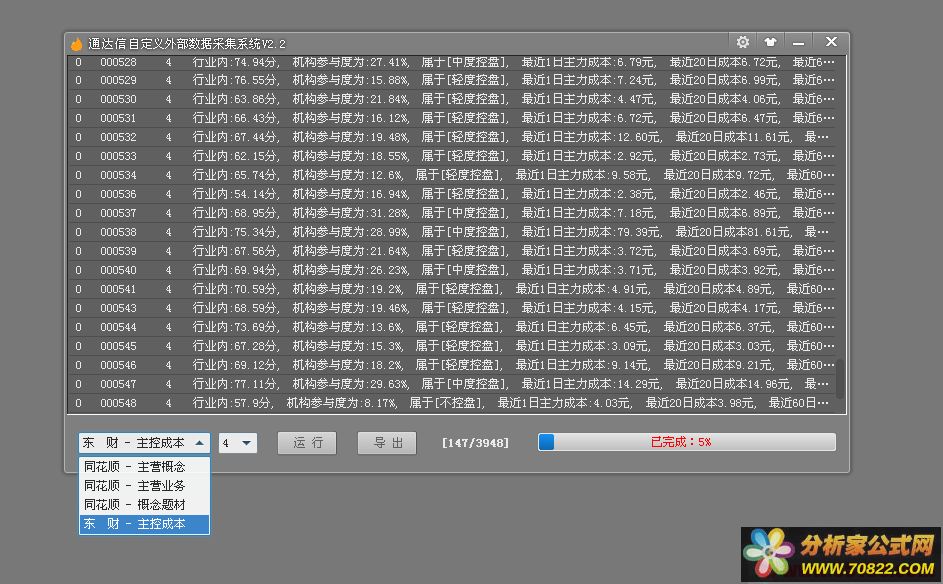Open the settings gear icon in title bar
943x584 pixels.
(743, 42)
